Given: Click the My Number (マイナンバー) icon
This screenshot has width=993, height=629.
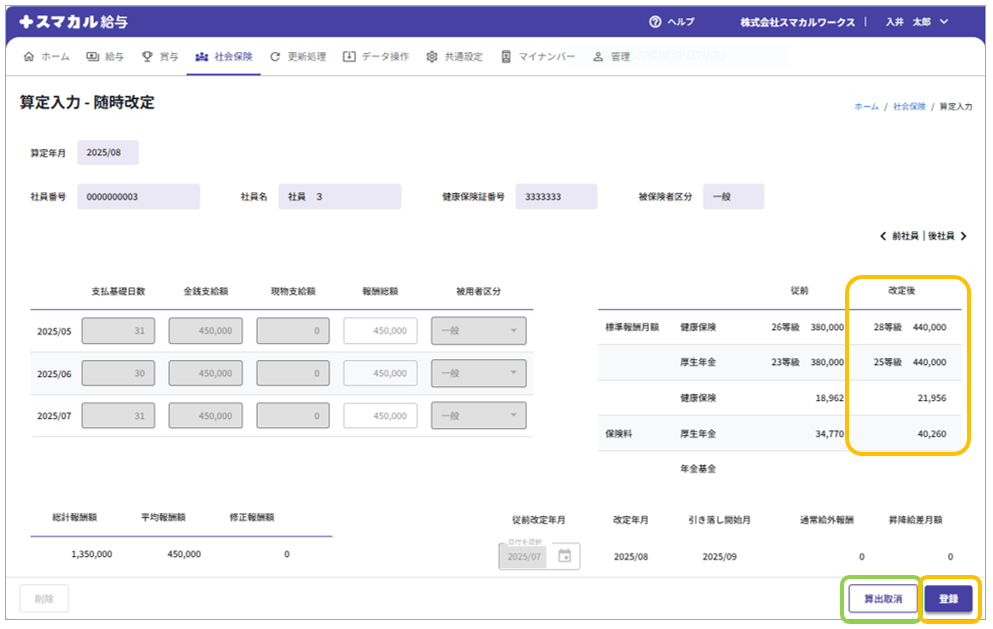Looking at the screenshot, I should point(506,57).
